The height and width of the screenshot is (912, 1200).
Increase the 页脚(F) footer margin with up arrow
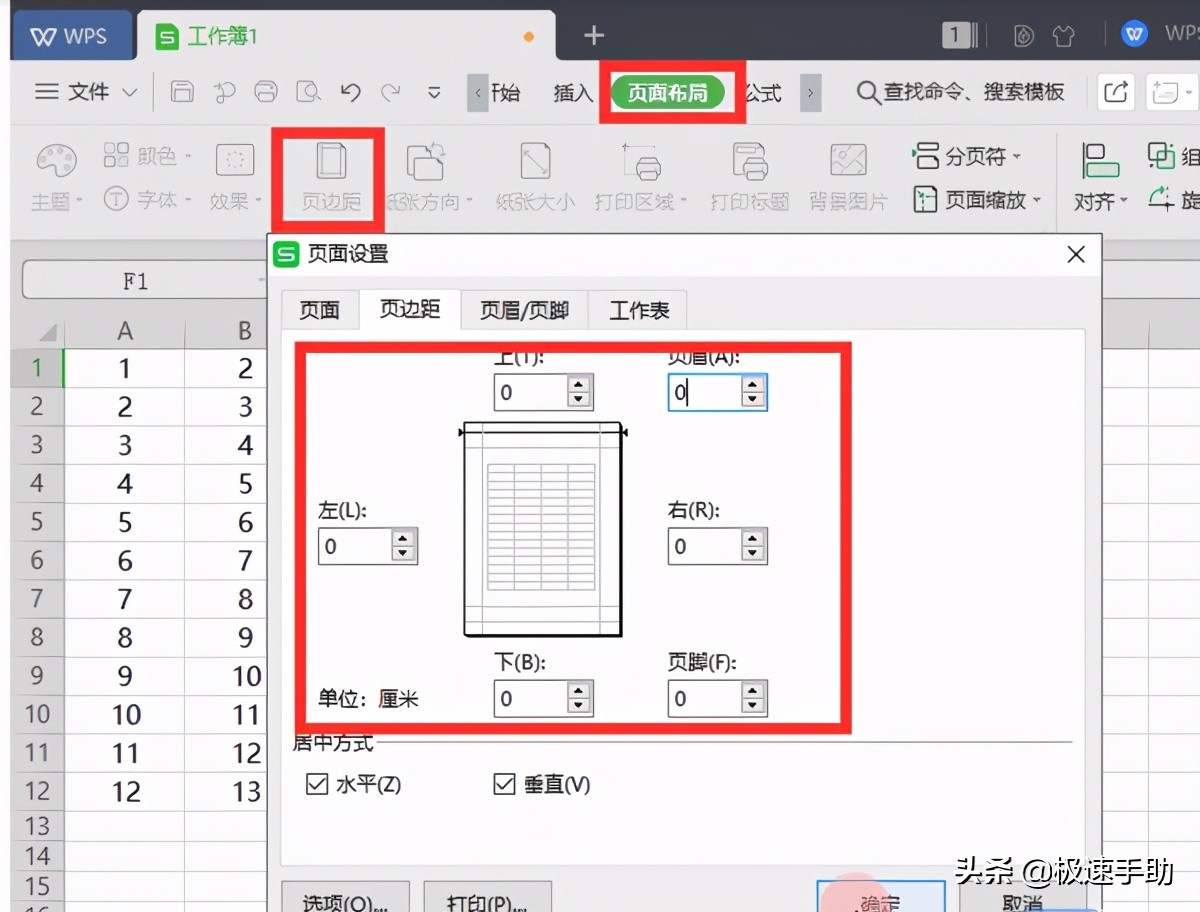753,691
